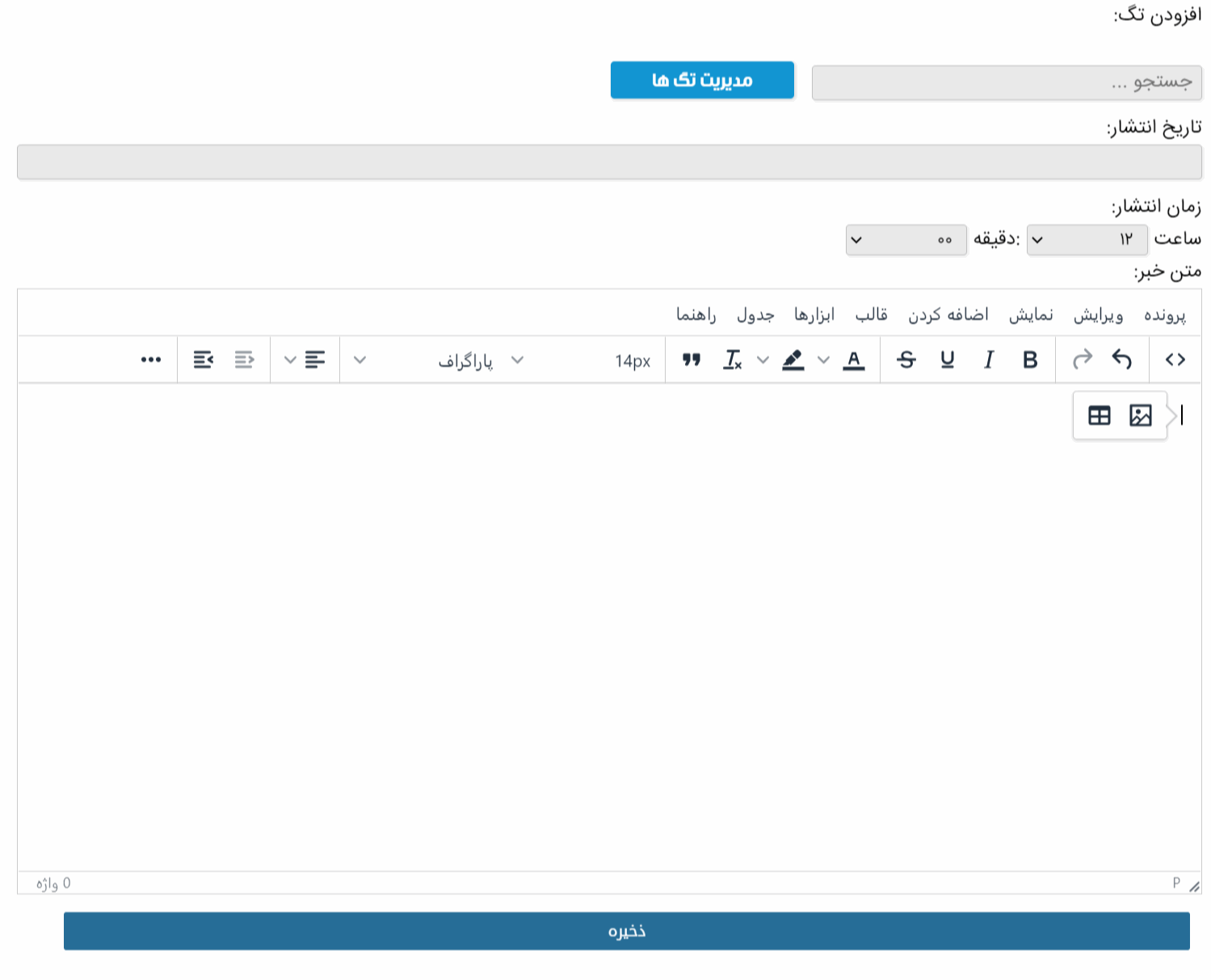The height and width of the screenshot is (980, 1211).
Task: Toggle bold formatting
Action: click(1029, 360)
